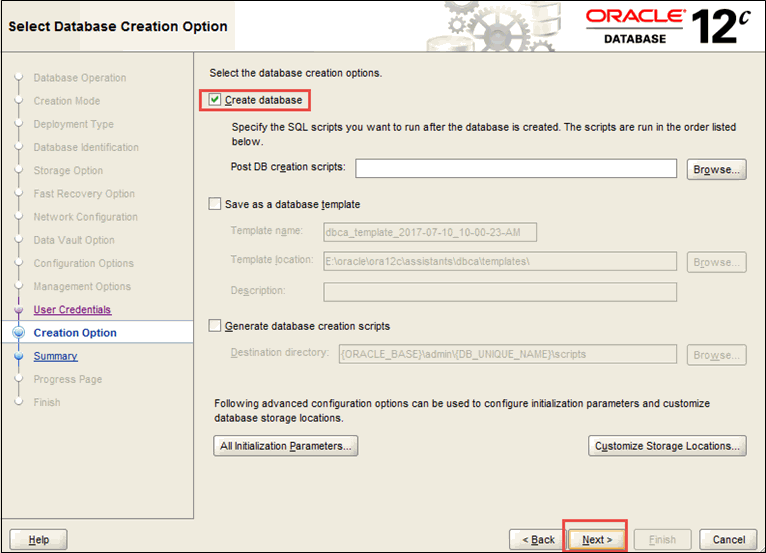Cancel the database creation wizard
Screen dimensions: 766x553
pos(727,539)
